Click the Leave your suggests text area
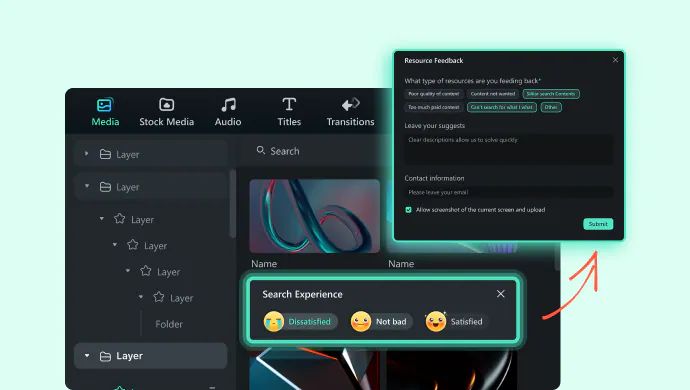Screen dimensions: 690x390 point(508,149)
